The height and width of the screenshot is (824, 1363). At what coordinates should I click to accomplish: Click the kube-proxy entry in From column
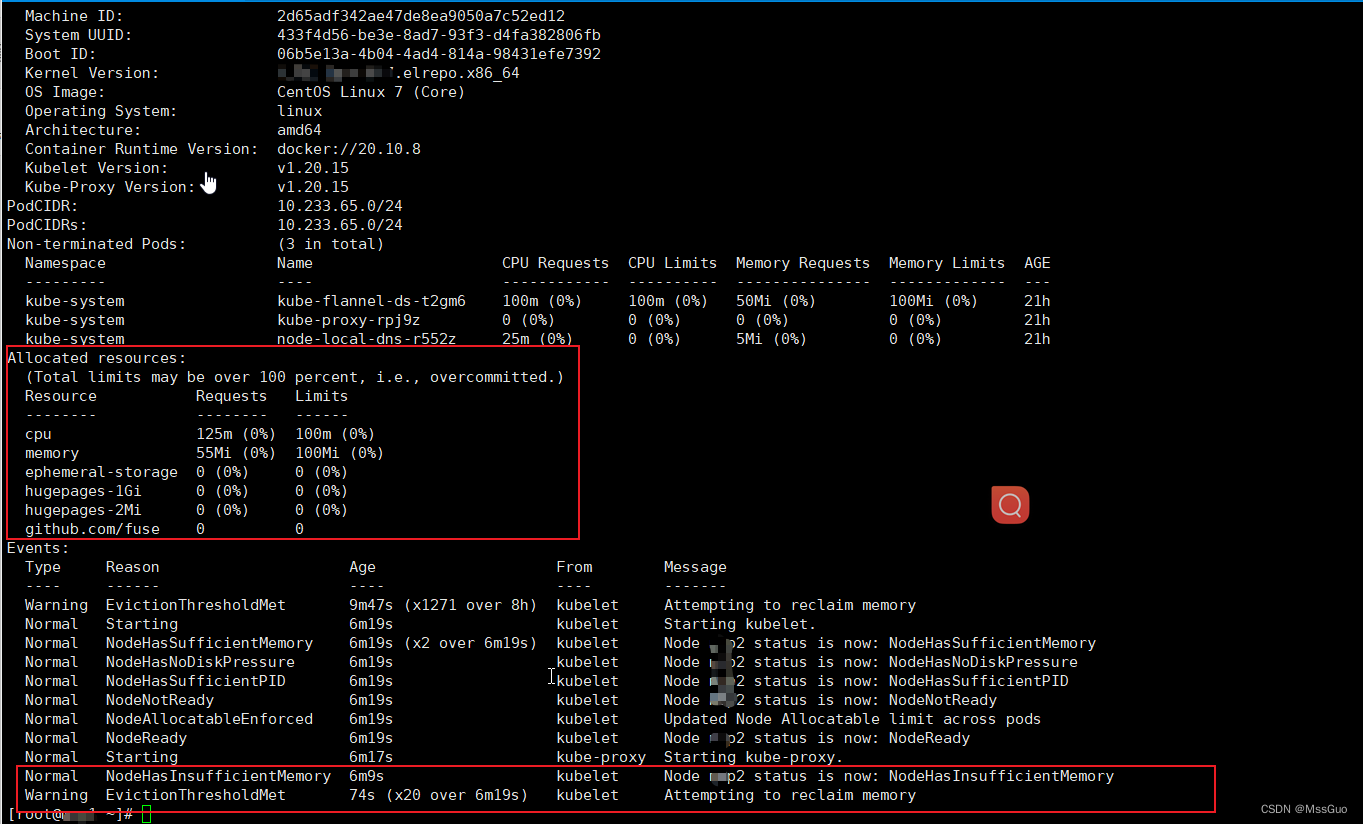pyautogui.click(x=601, y=757)
